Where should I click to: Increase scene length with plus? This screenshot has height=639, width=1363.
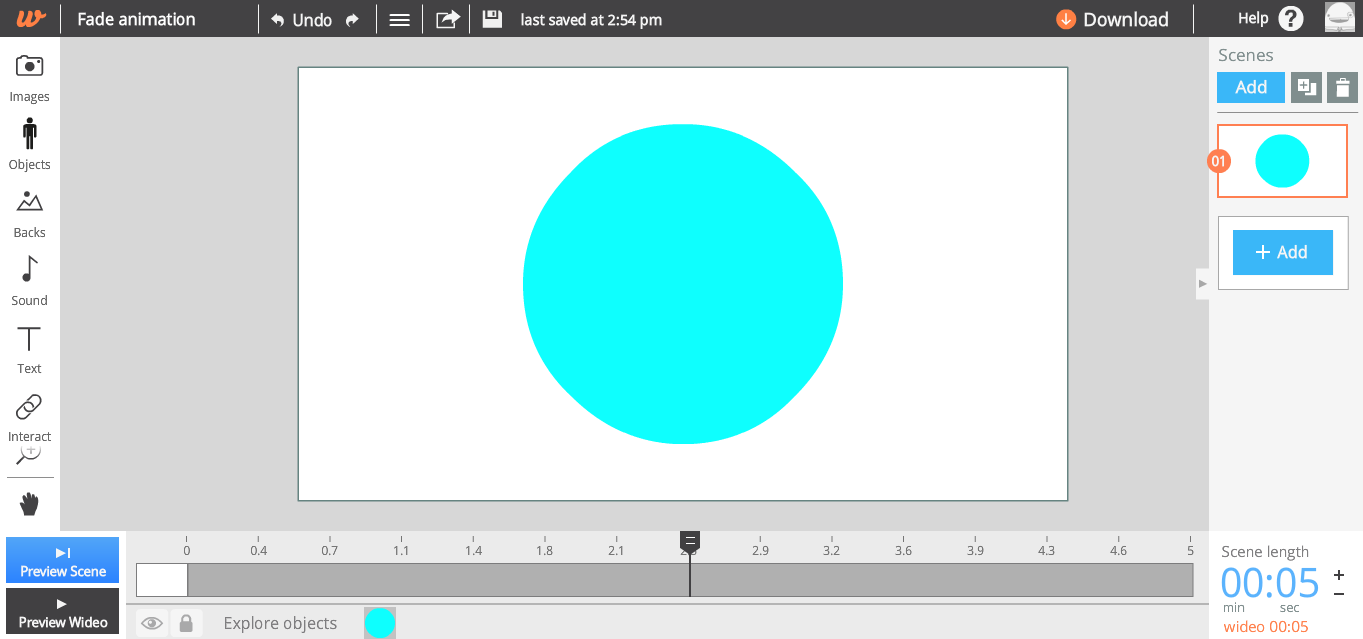click(1339, 575)
